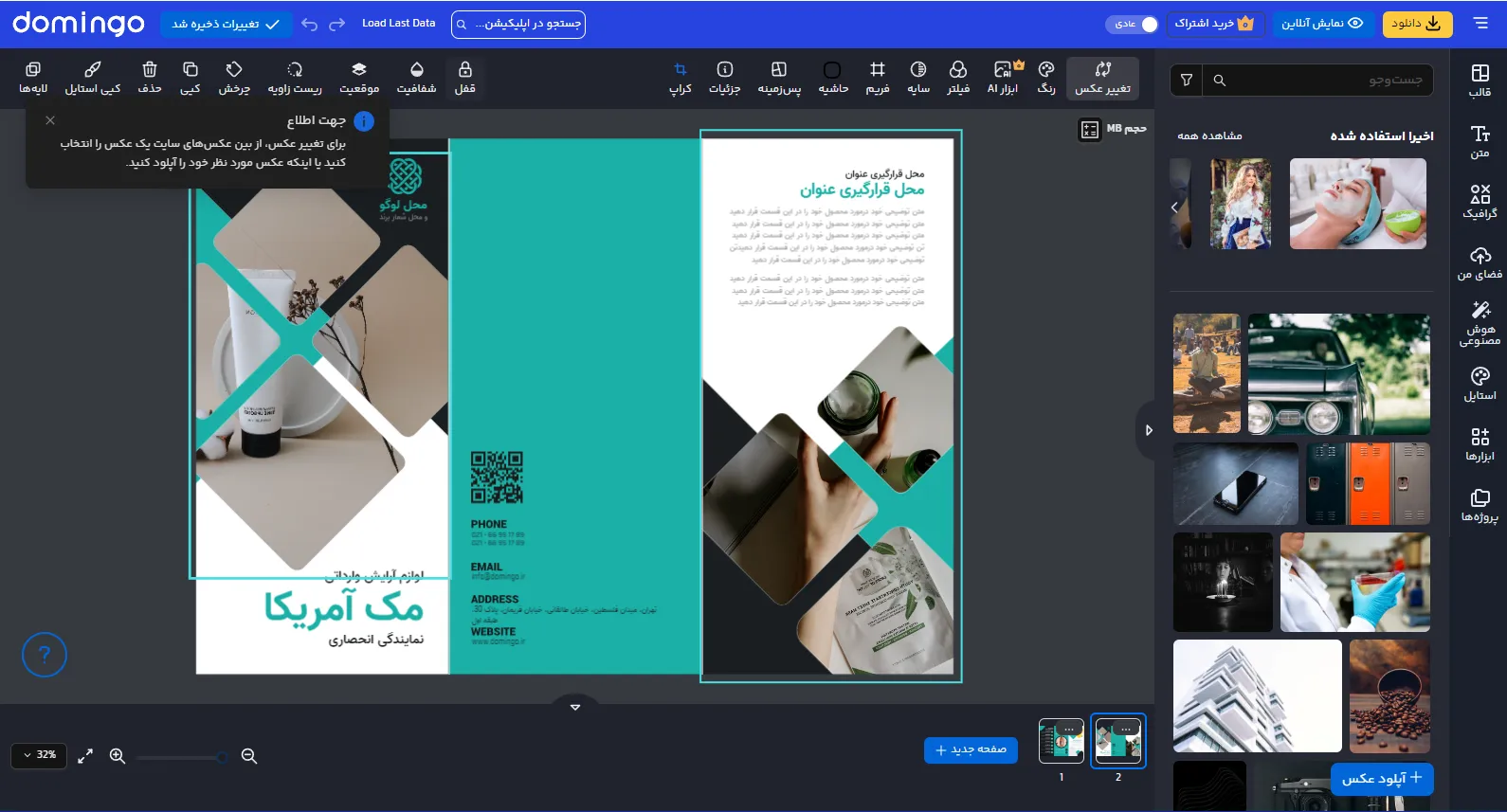Open the موقعیت position tool
Image resolution: width=1507 pixels, height=812 pixels.
(359, 78)
